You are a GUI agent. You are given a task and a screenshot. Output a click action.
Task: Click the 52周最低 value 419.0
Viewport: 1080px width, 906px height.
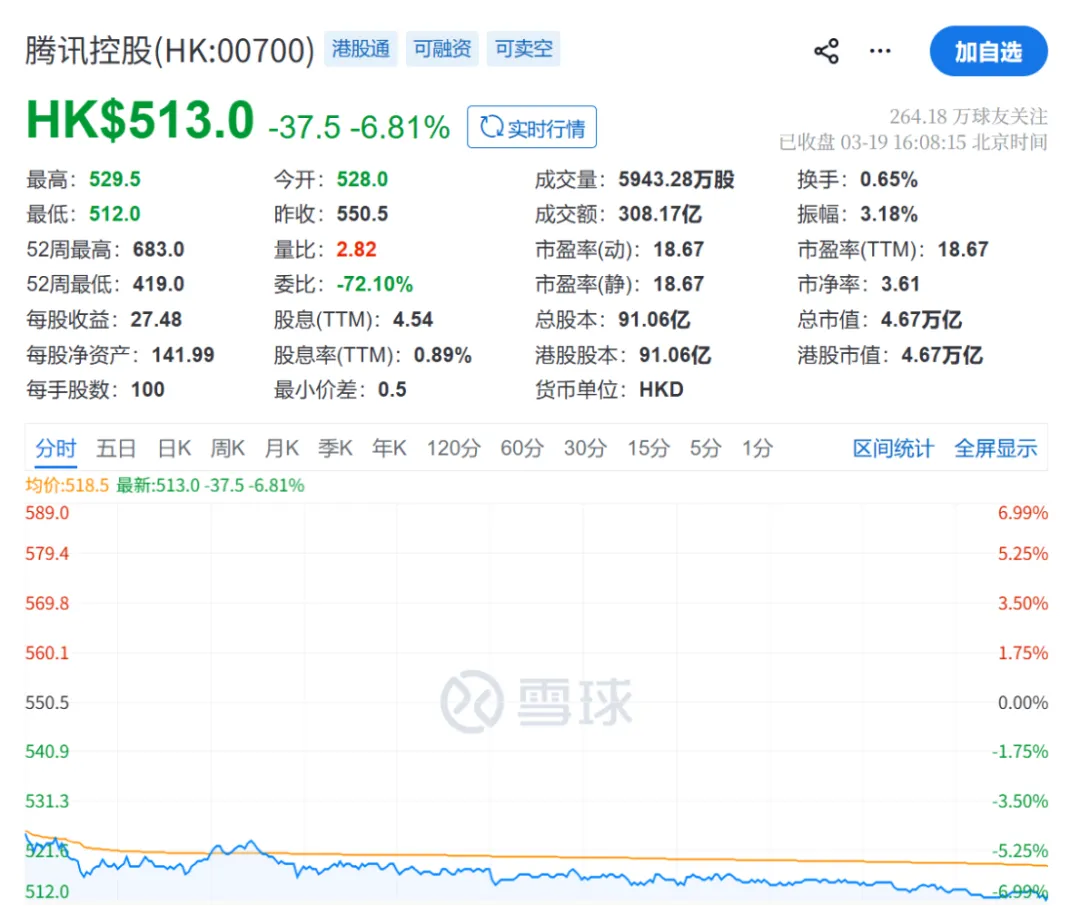click(x=158, y=284)
